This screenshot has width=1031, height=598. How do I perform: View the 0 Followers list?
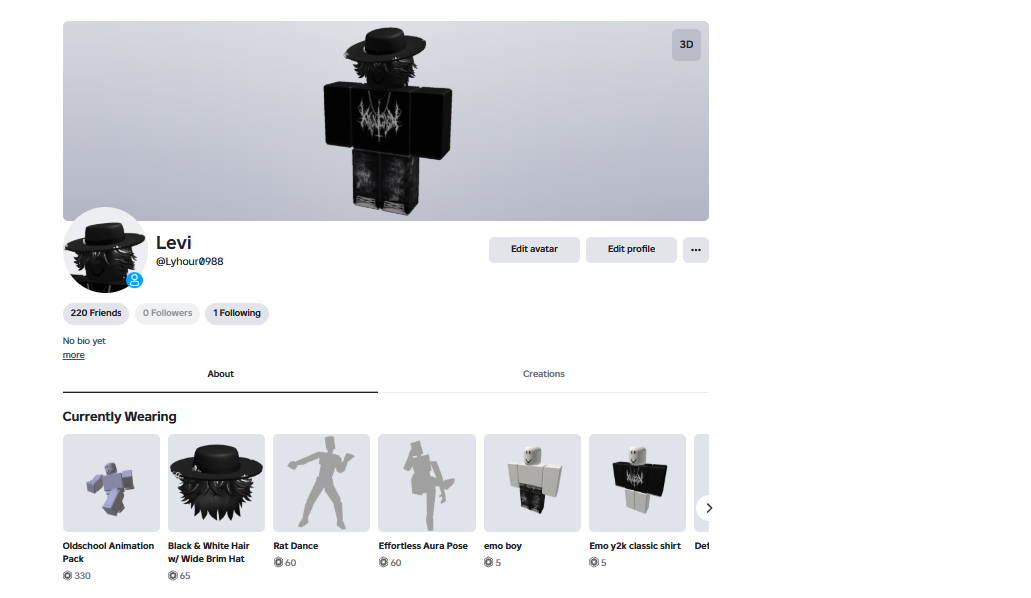point(168,313)
